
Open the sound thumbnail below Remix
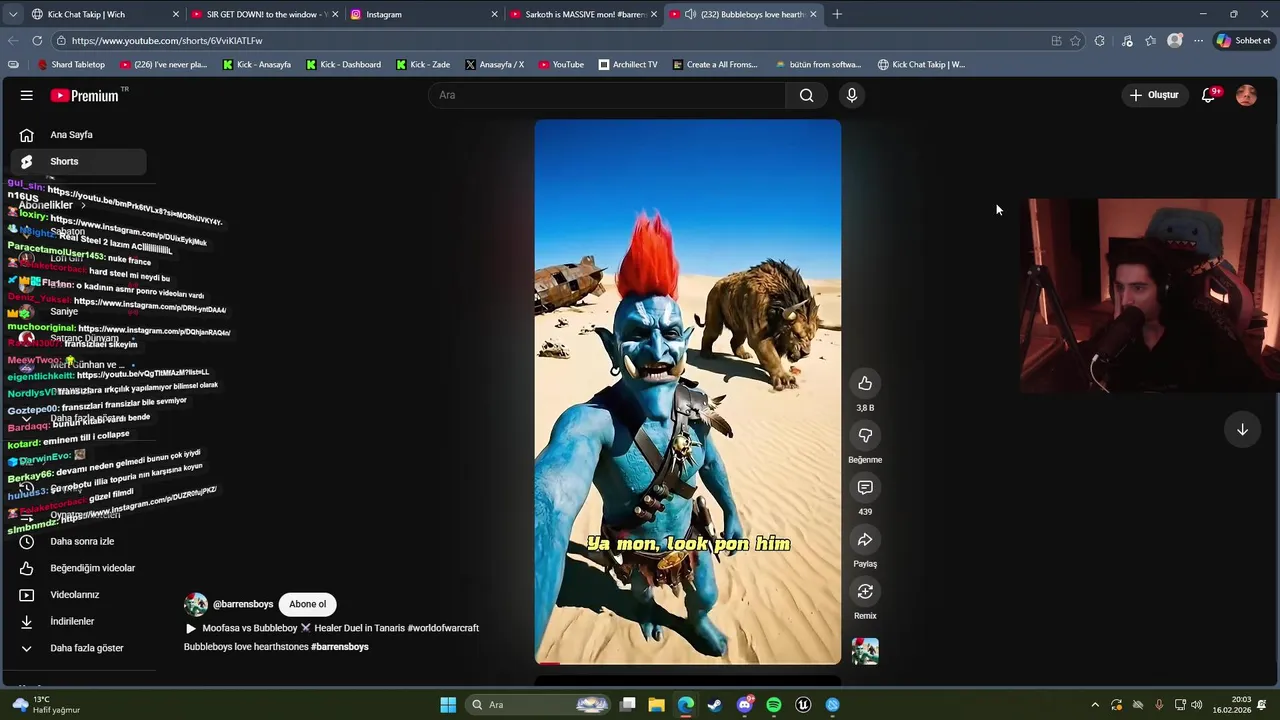tap(865, 651)
